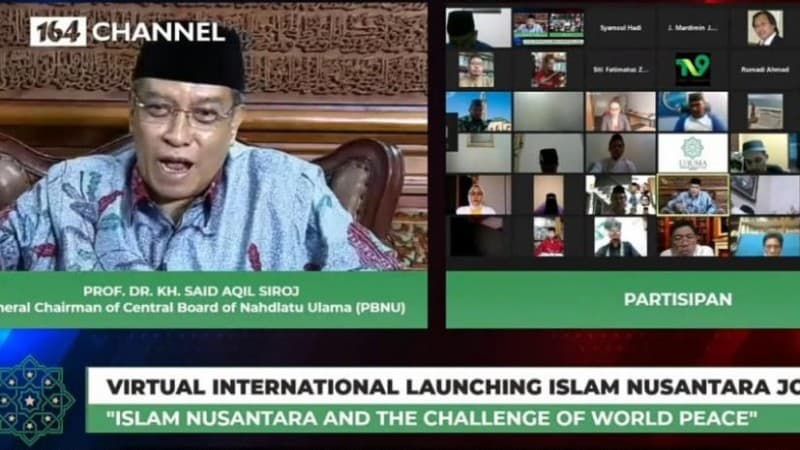Select the beach photo participant tile
This screenshot has width=800, height=450.
(x=765, y=111)
